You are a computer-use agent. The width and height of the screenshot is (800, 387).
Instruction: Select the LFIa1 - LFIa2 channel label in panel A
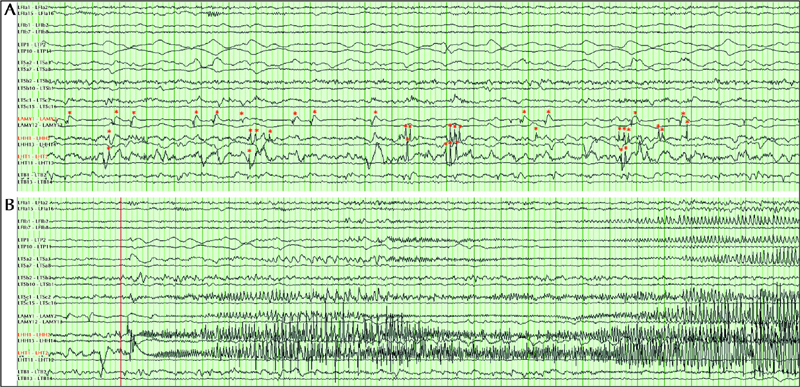tap(33, 8)
